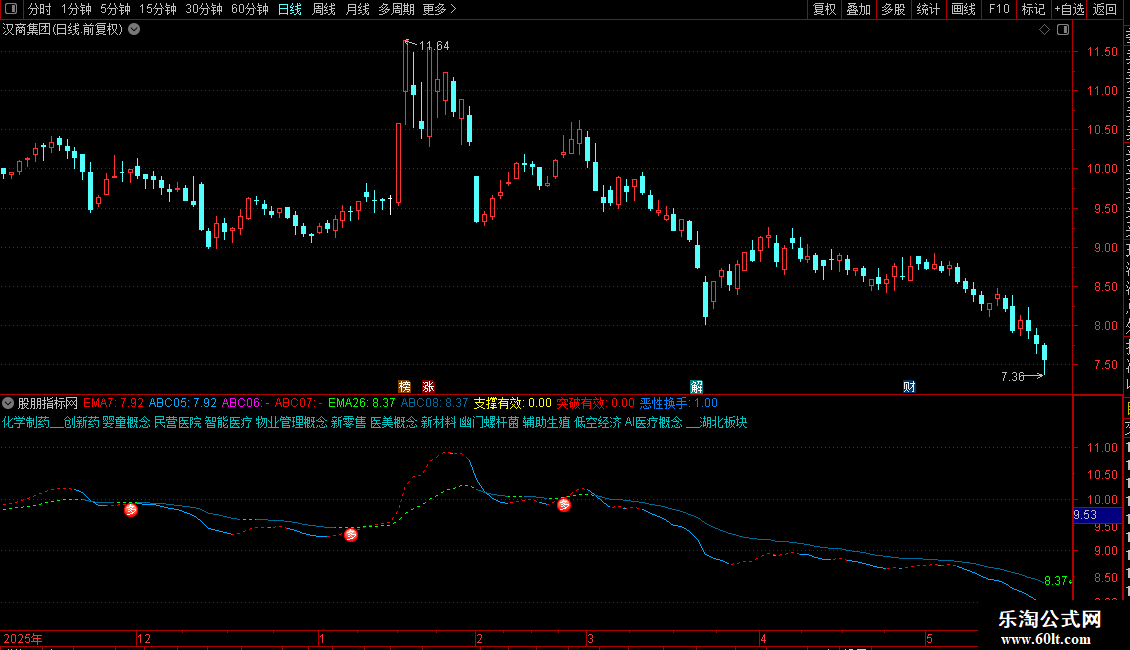The height and width of the screenshot is (650, 1130).
Task: Click the 解 event badge
Action: 696,387
